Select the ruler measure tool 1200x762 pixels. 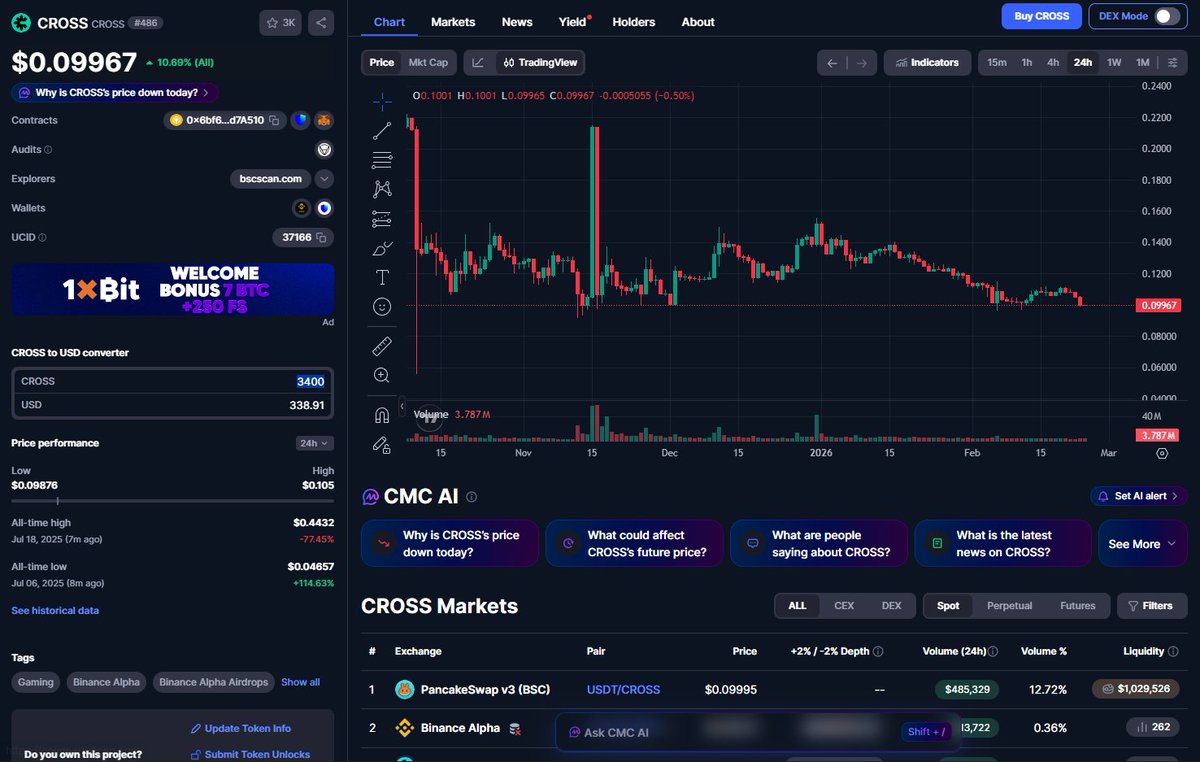pyautogui.click(x=382, y=346)
